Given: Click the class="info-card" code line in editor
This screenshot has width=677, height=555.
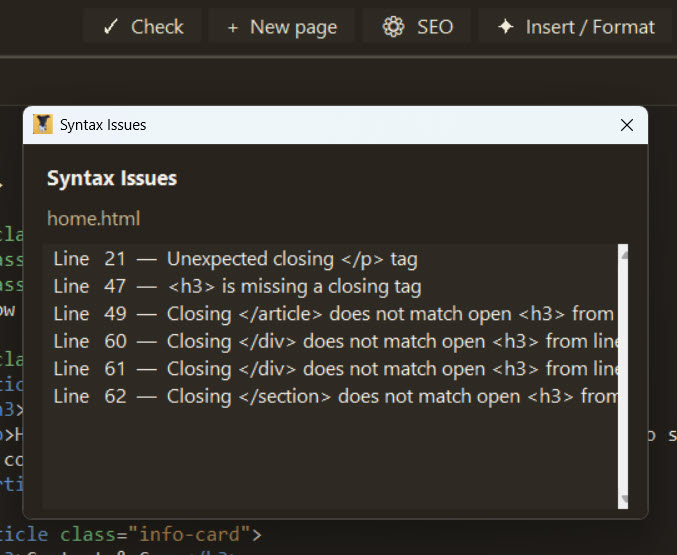Looking at the screenshot, I should point(131,535).
